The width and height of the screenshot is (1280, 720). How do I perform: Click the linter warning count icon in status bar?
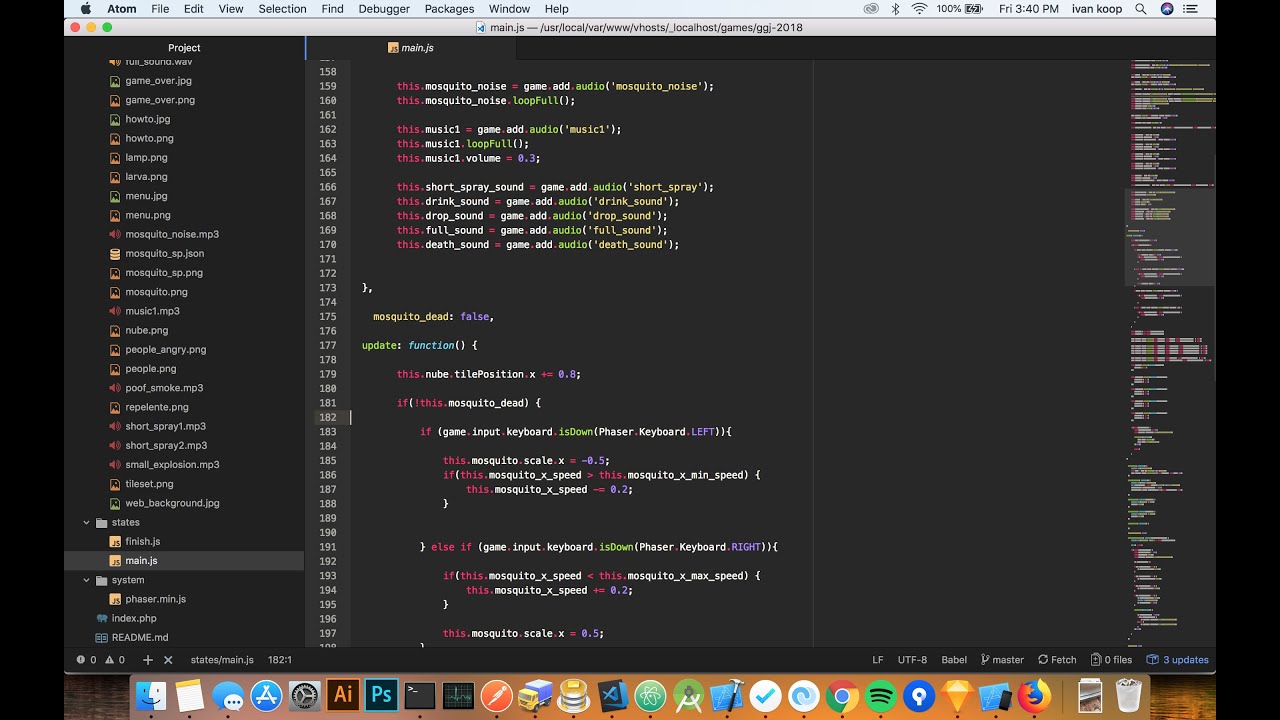(109, 660)
